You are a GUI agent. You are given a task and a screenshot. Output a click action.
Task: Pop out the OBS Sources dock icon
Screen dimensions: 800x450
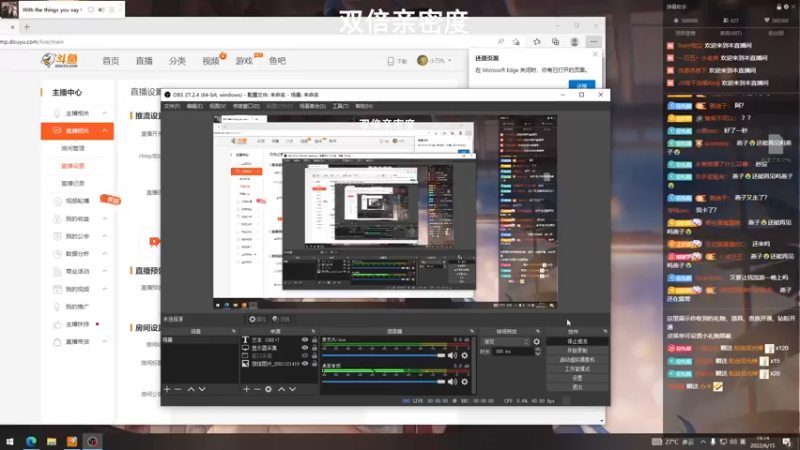[313, 331]
